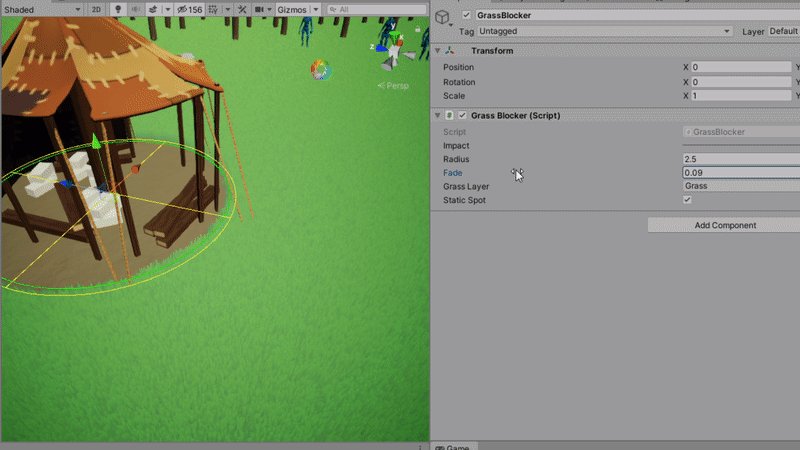800x450 pixels.
Task: Toggle scene audio speaker icon
Action: coord(136,9)
